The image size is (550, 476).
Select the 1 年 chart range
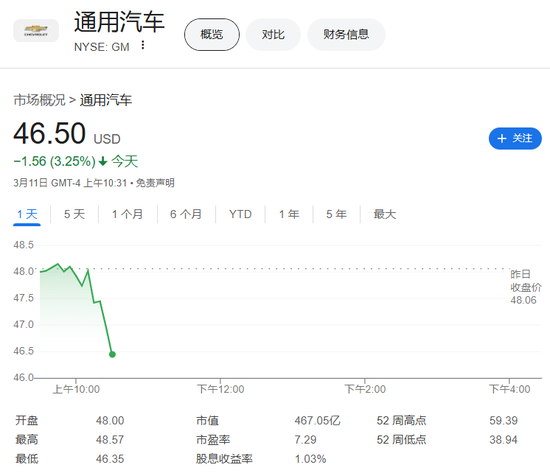point(289,214)
